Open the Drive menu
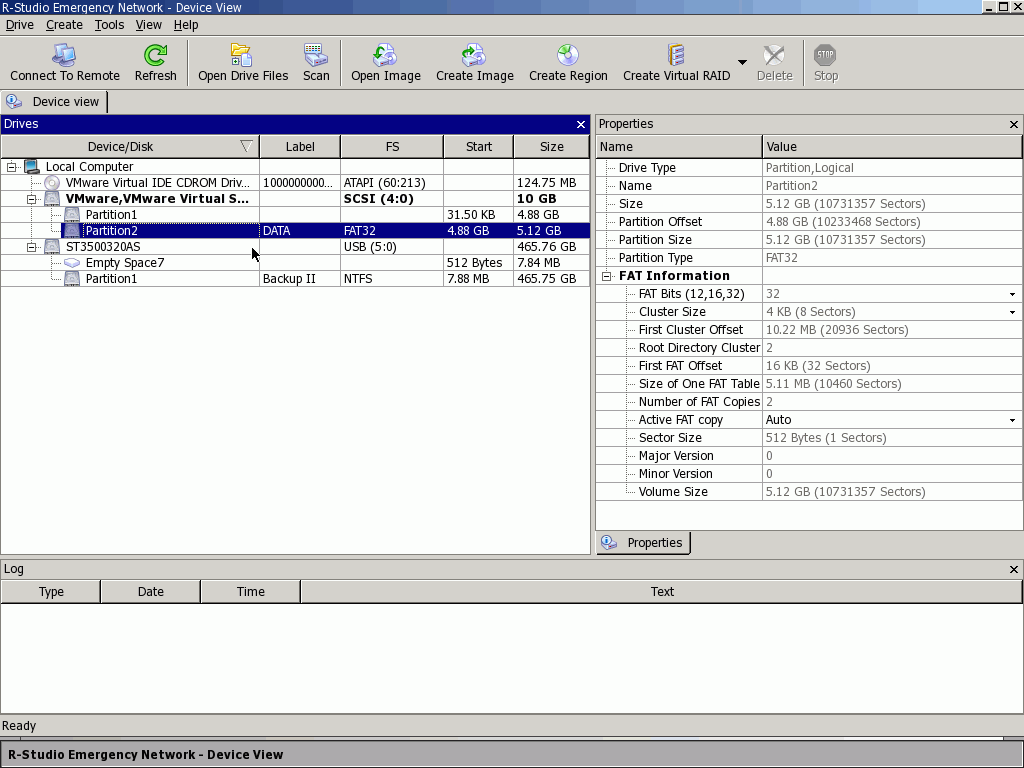 (20, 25)
